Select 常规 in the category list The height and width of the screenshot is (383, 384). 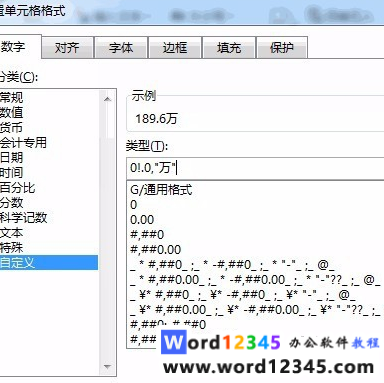(x=49, y=98)
